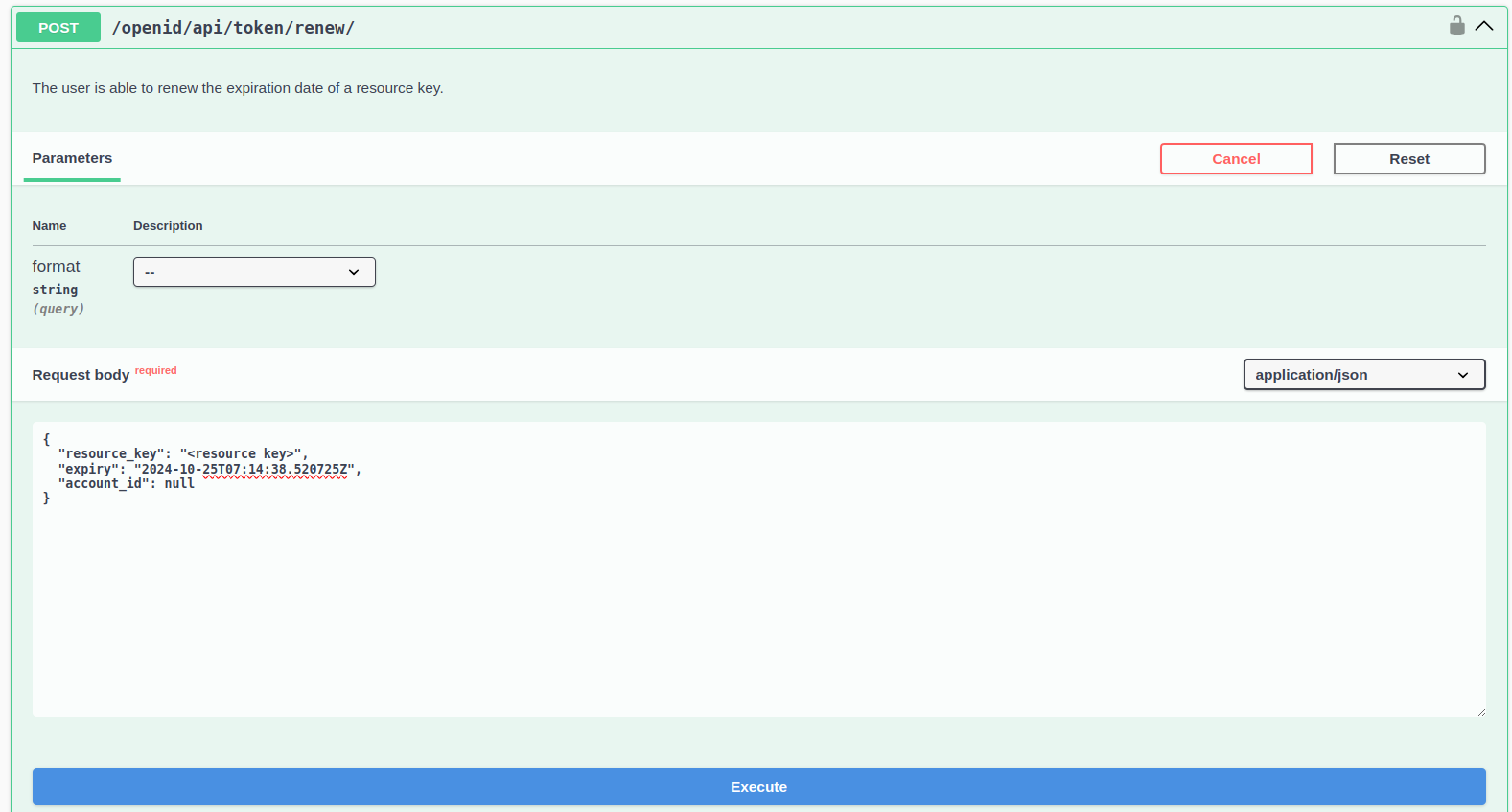Open the application/json content type dropdown

[1364, 375]
